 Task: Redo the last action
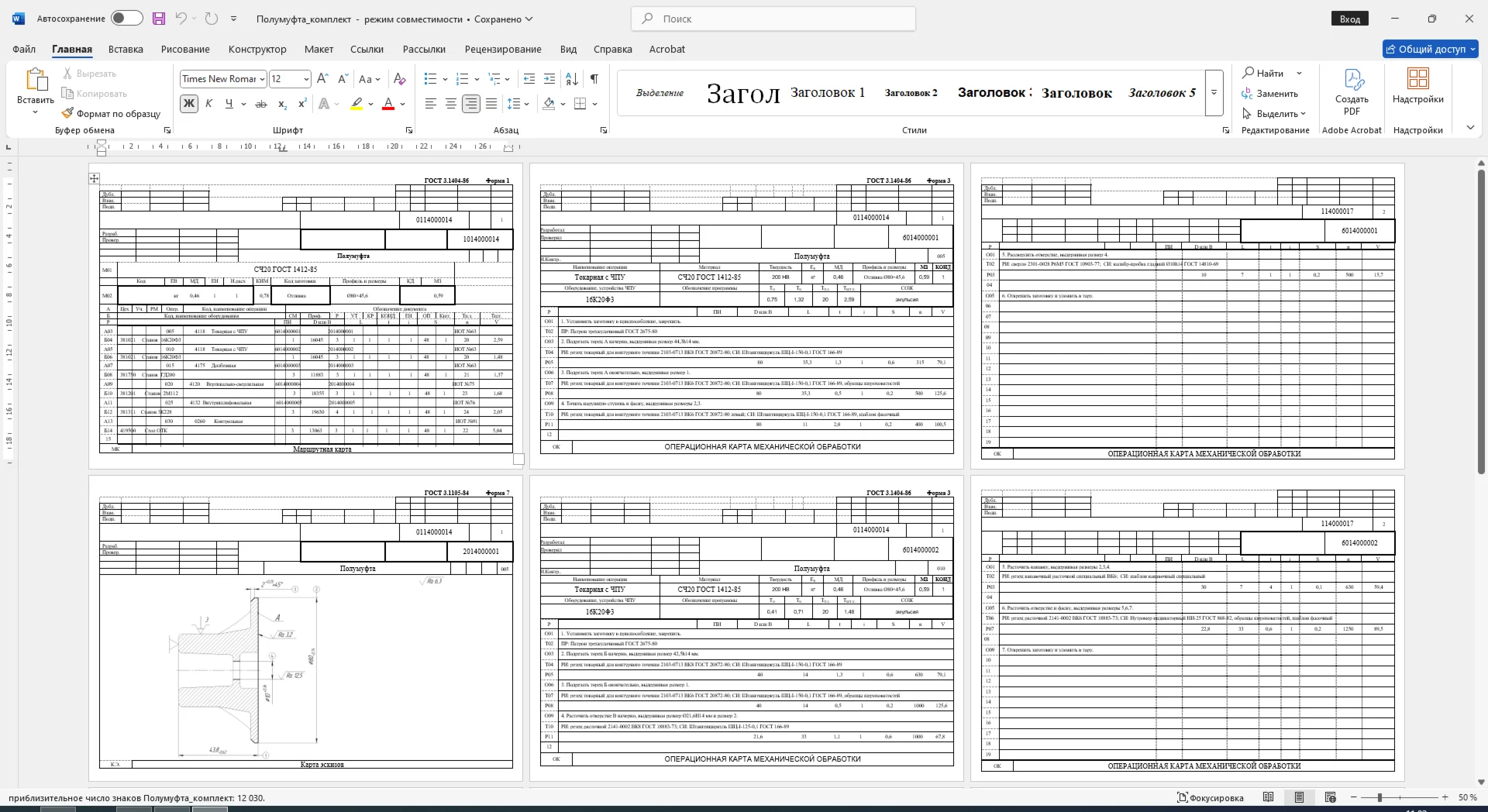click(212, 19)
